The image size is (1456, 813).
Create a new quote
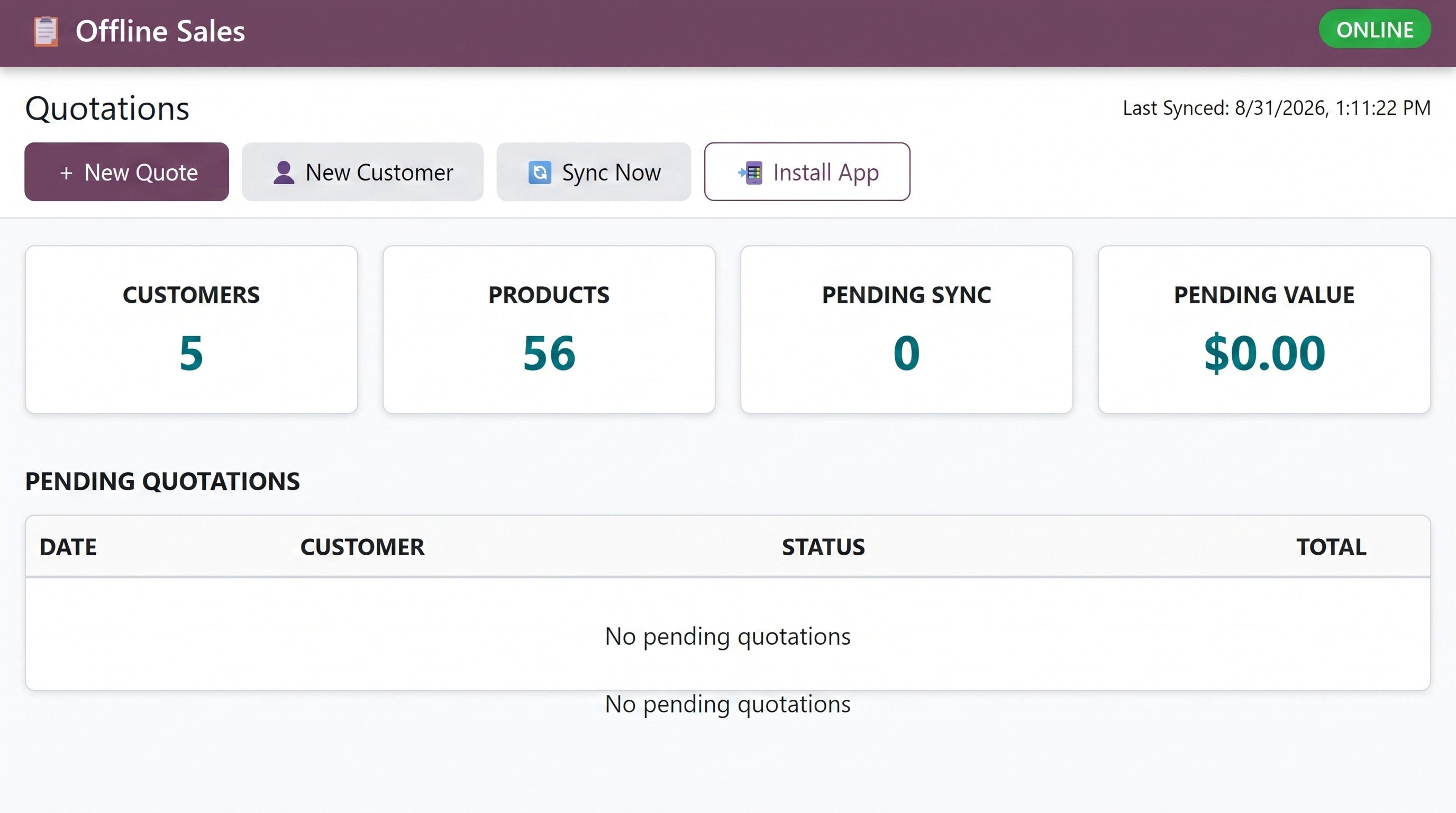pyautogui.click(x=126, y=172)
